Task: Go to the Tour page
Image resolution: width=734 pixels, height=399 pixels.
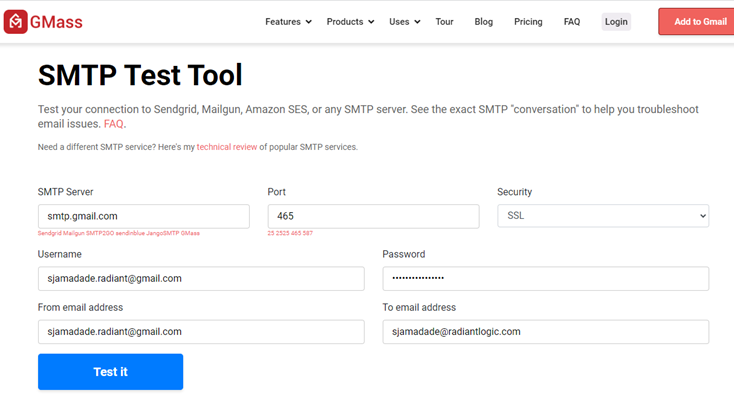Action: 444,22
